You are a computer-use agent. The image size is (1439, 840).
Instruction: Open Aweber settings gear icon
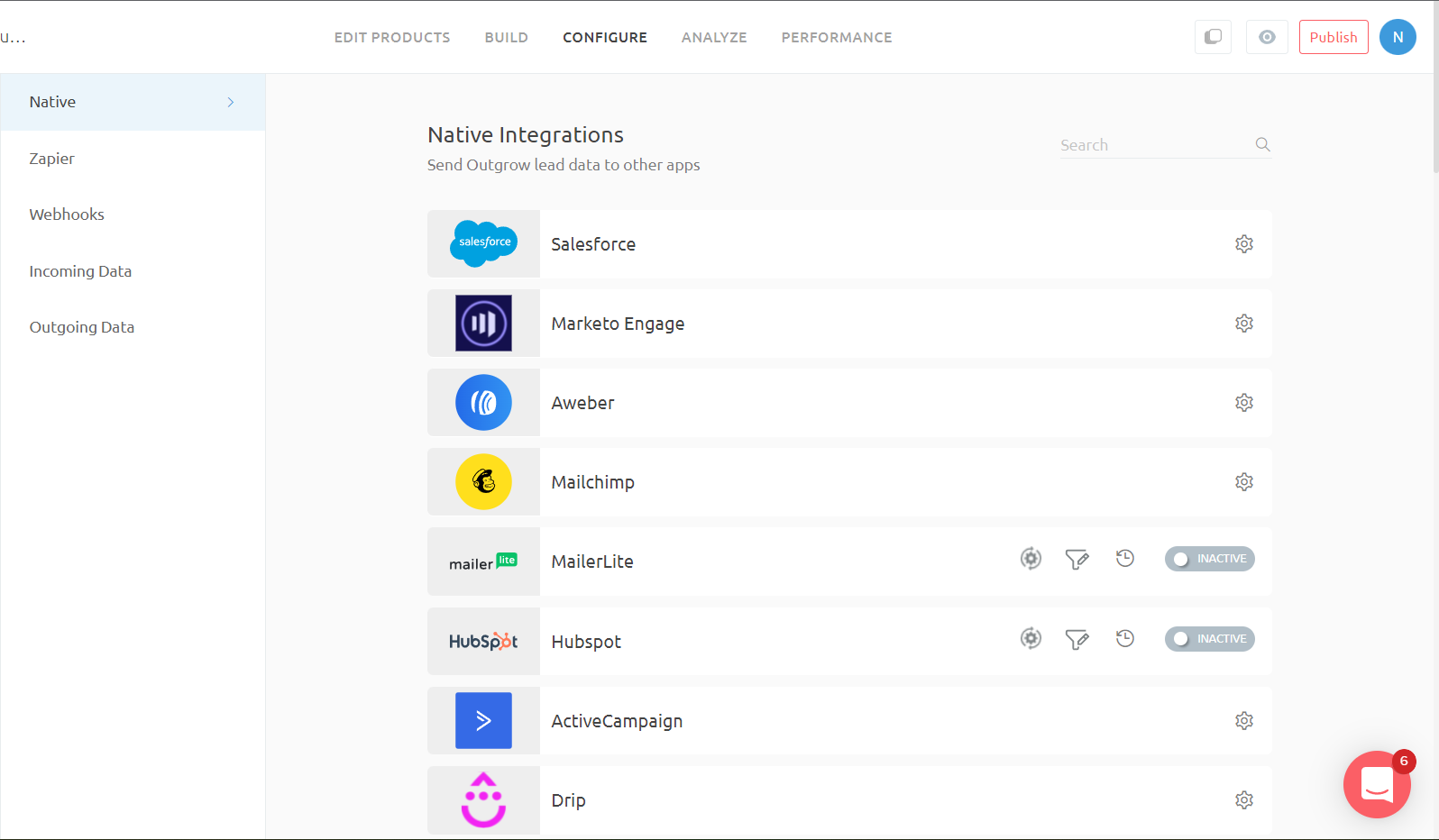(x=1244, y=403)
